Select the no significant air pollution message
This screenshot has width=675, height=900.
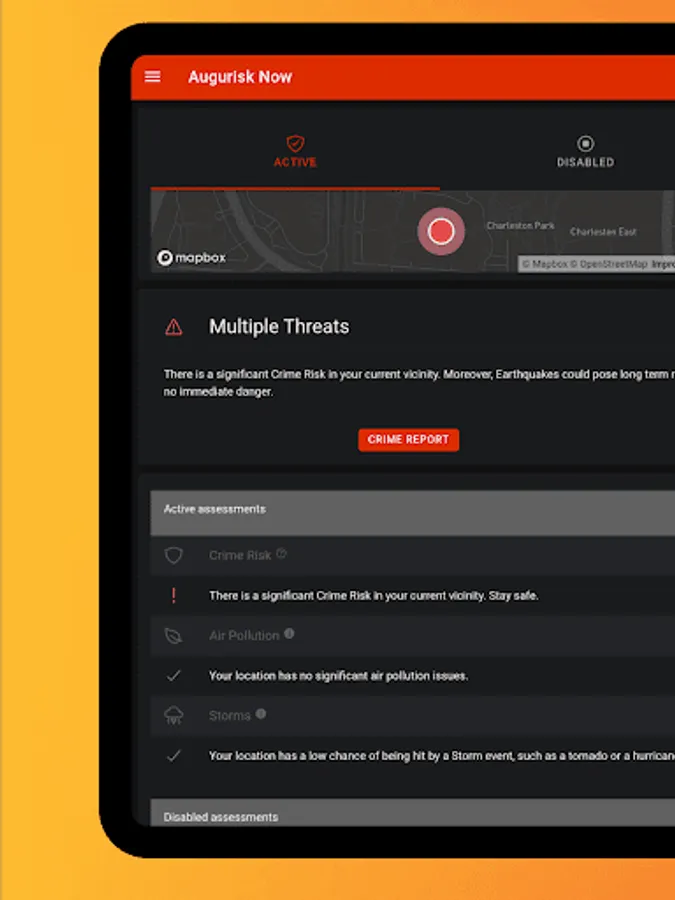click(338, 676)
